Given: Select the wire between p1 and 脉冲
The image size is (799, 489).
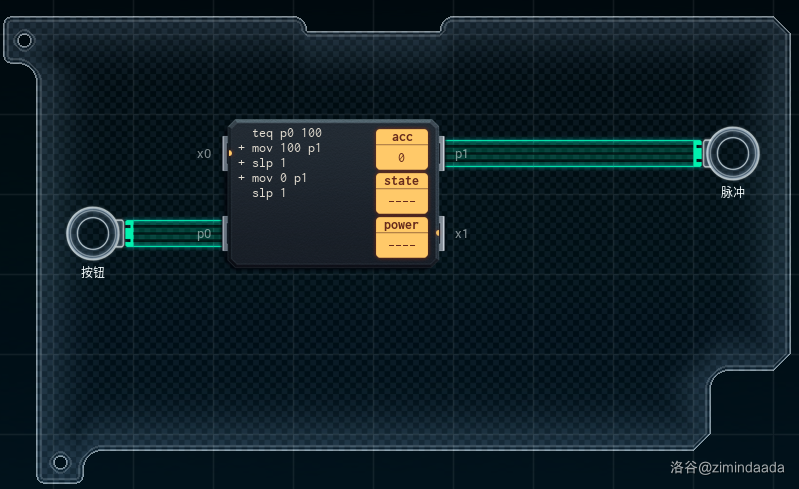Looking at the screenshot, I should (568, 154).
